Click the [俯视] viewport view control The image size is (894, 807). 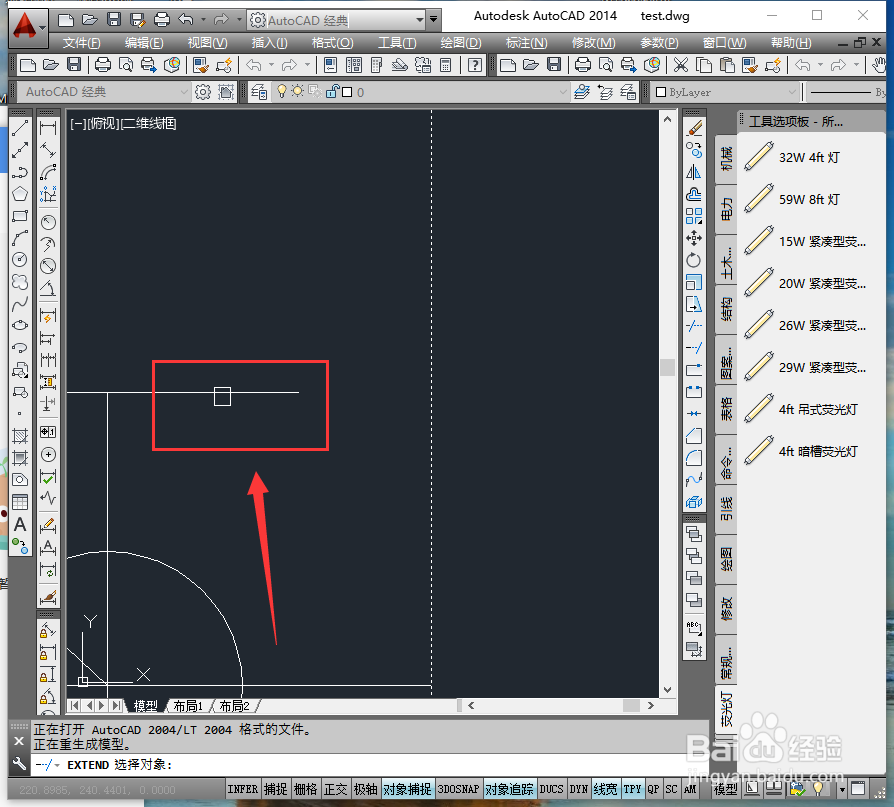[x=104, y=123]
